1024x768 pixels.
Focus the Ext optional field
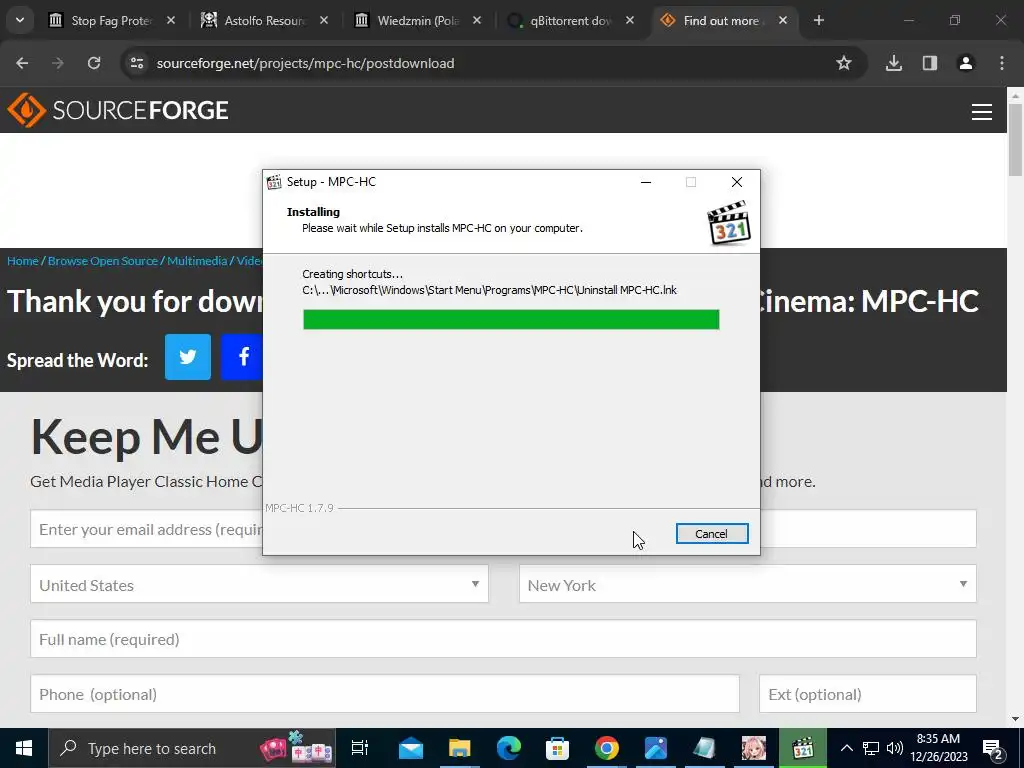[868, 694]
